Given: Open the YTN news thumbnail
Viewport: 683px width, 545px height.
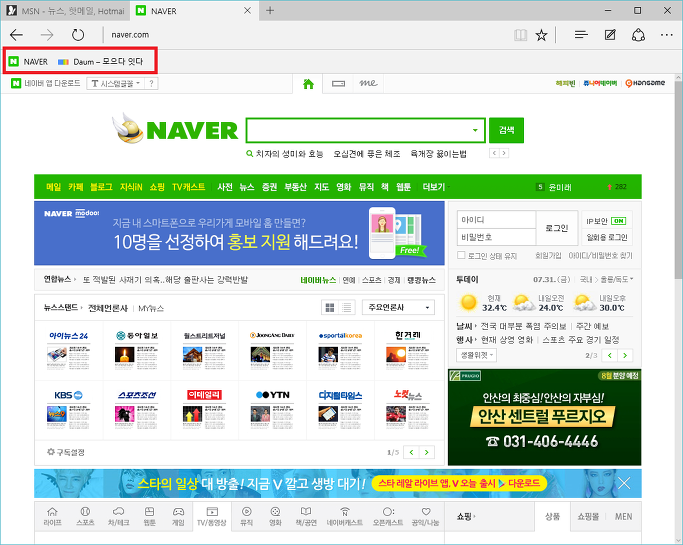Looking at the screenshot, I should (x=273, y=410).
